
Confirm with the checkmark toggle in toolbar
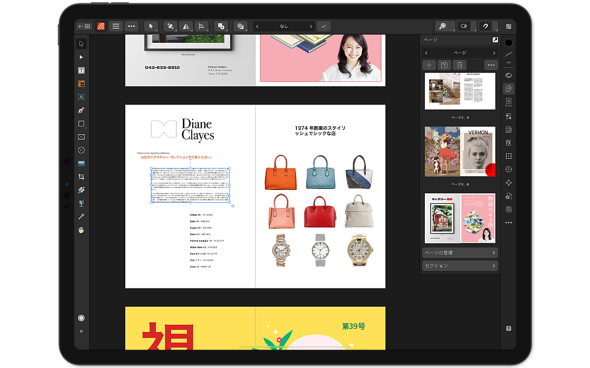[x=323, y=26]
